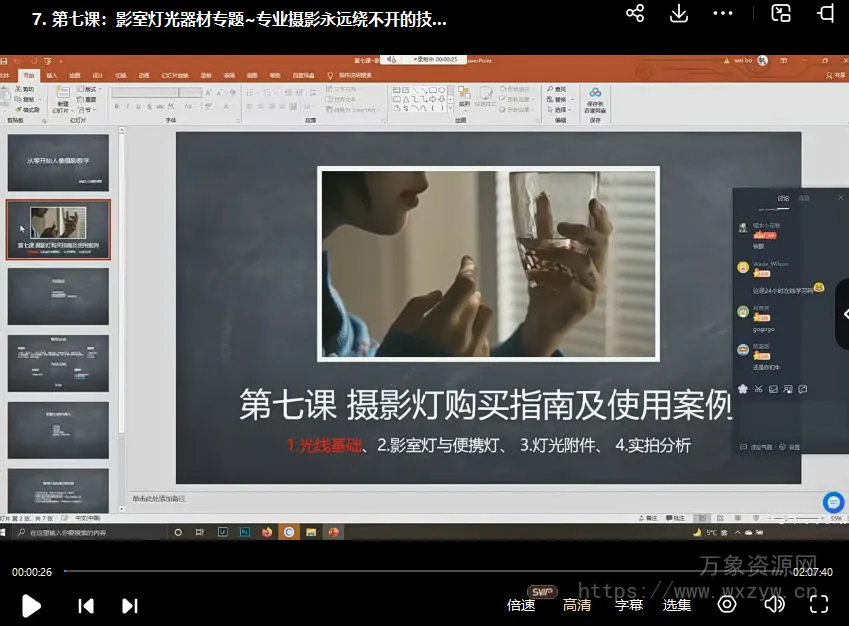849x626 pixels.
Task: Select the 插入 ribbon tab
Action: click(x=52, y=75)
